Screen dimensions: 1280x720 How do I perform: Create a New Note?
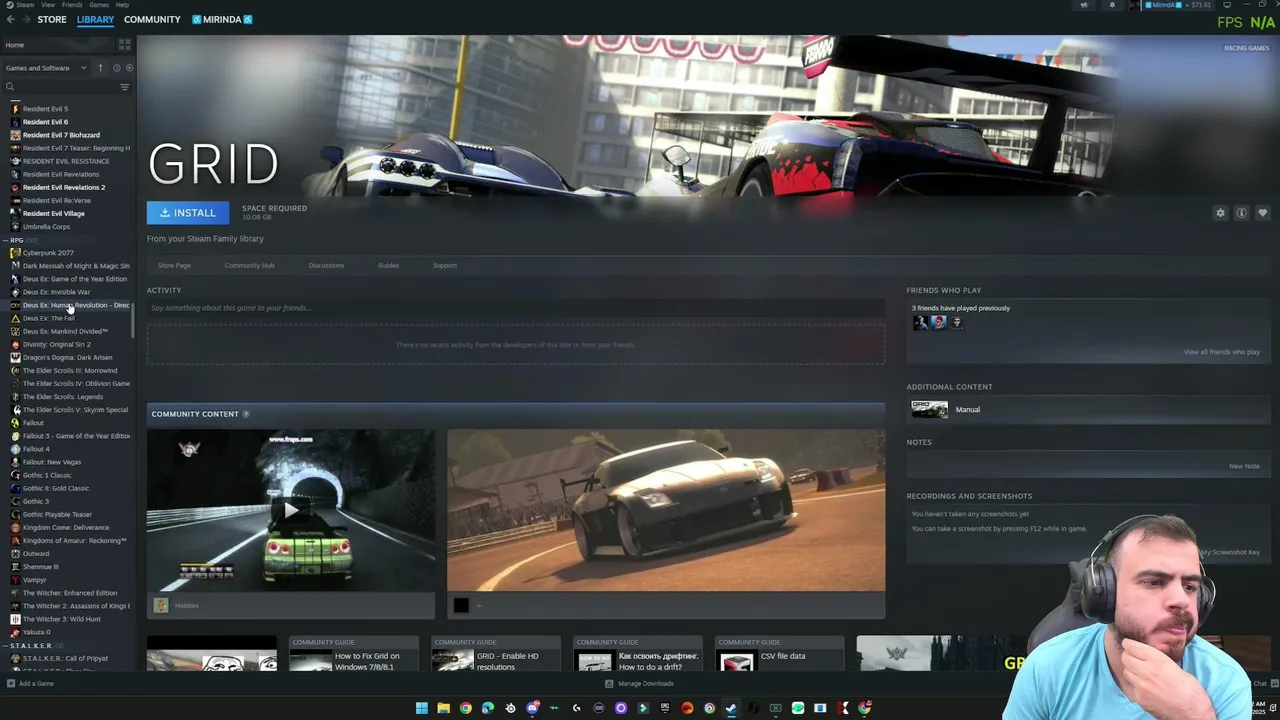point(1244,466)
